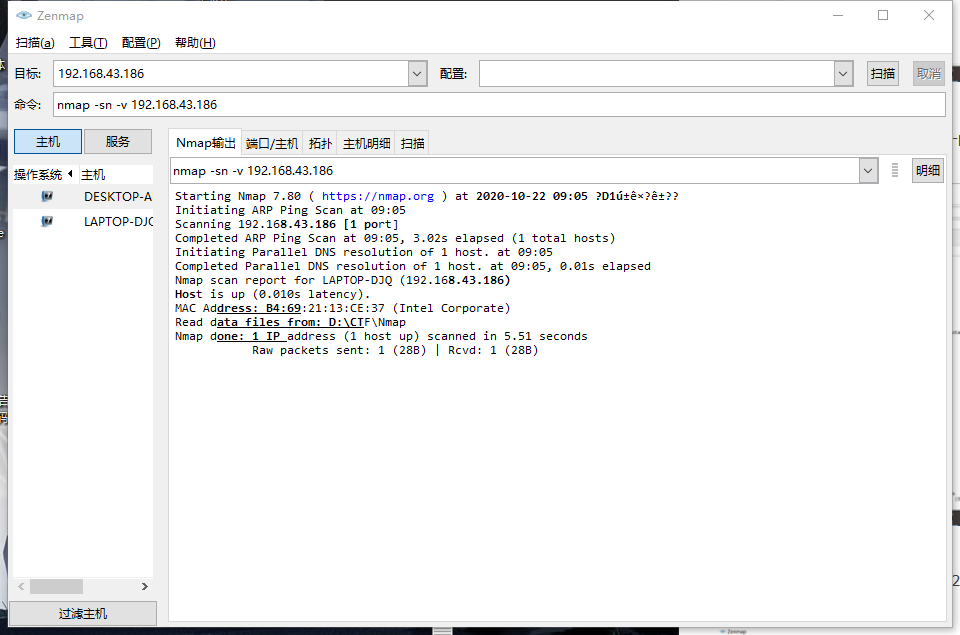Viewport: 960px width, 635px height.
Task: Open the 帮助 menu
Action: click(x=195, y=43)
